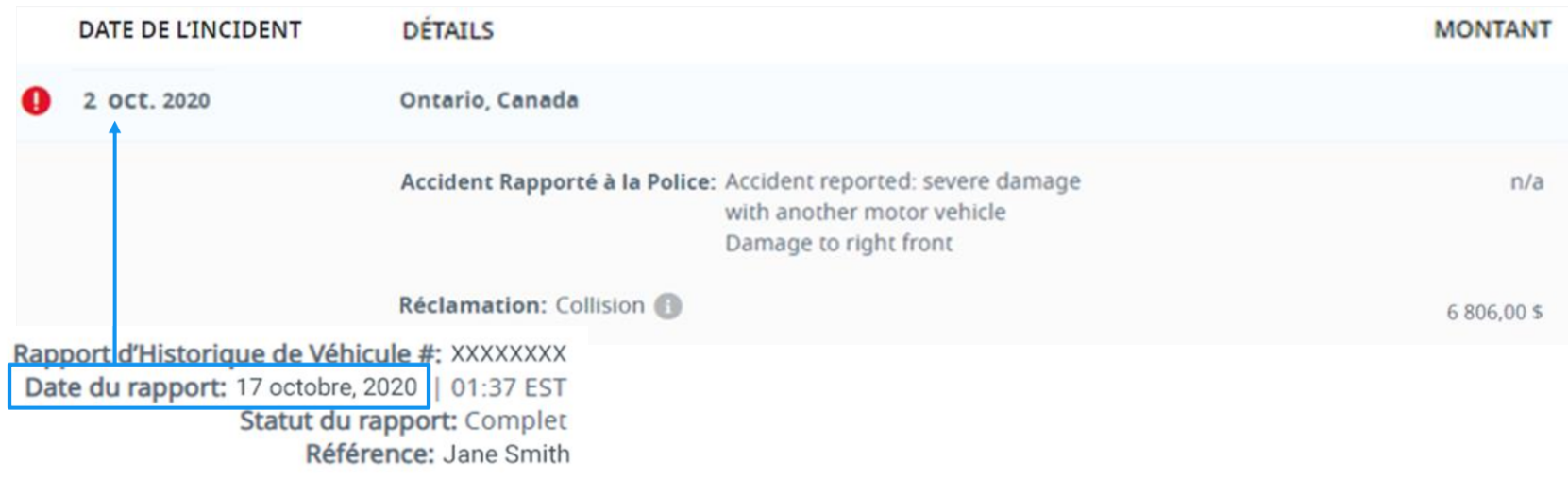1568x480 pixels.
Task: Click the Accident Rapporté à la Police label
Action: pos(557,181)
